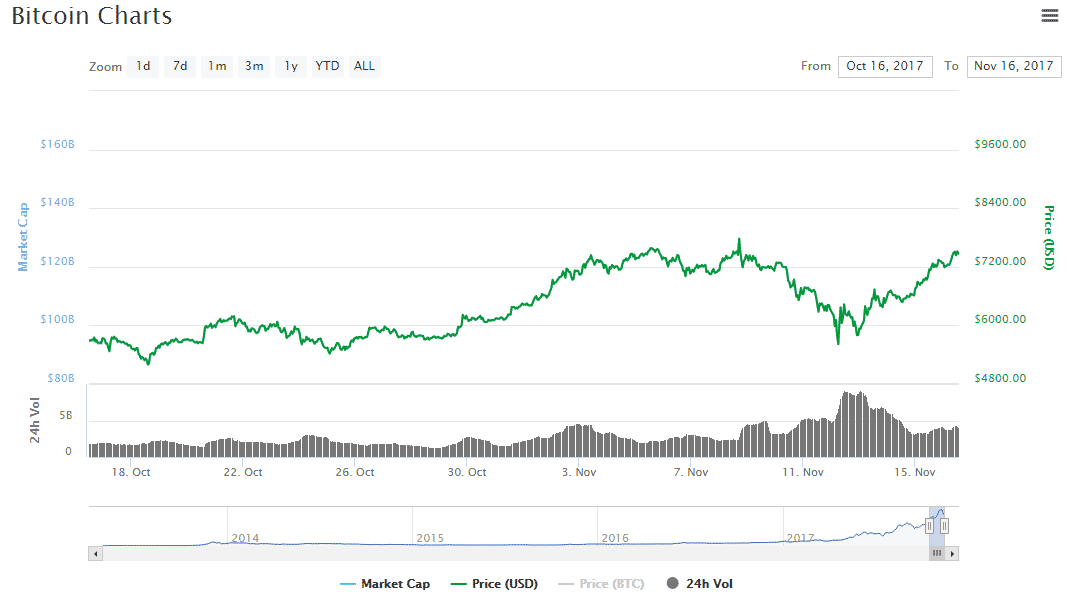Click the $140B market cap label
Viewport: 1078px width, 598px height.
point(57,202)
